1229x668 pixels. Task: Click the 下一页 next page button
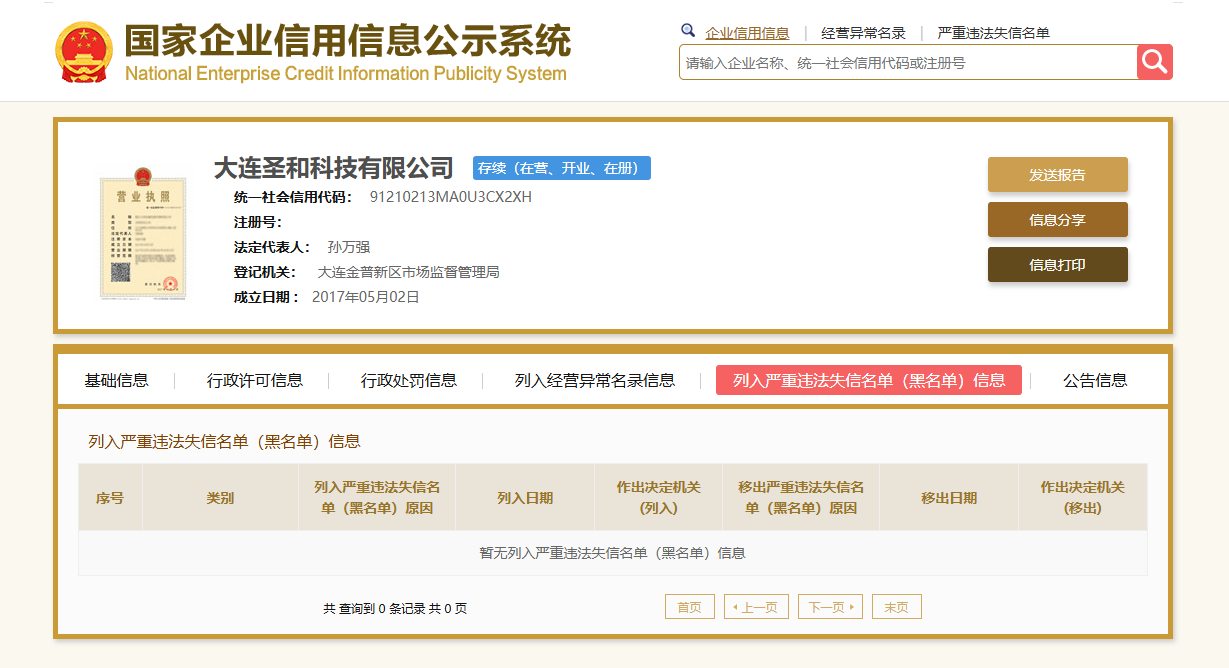coord(830,607)
